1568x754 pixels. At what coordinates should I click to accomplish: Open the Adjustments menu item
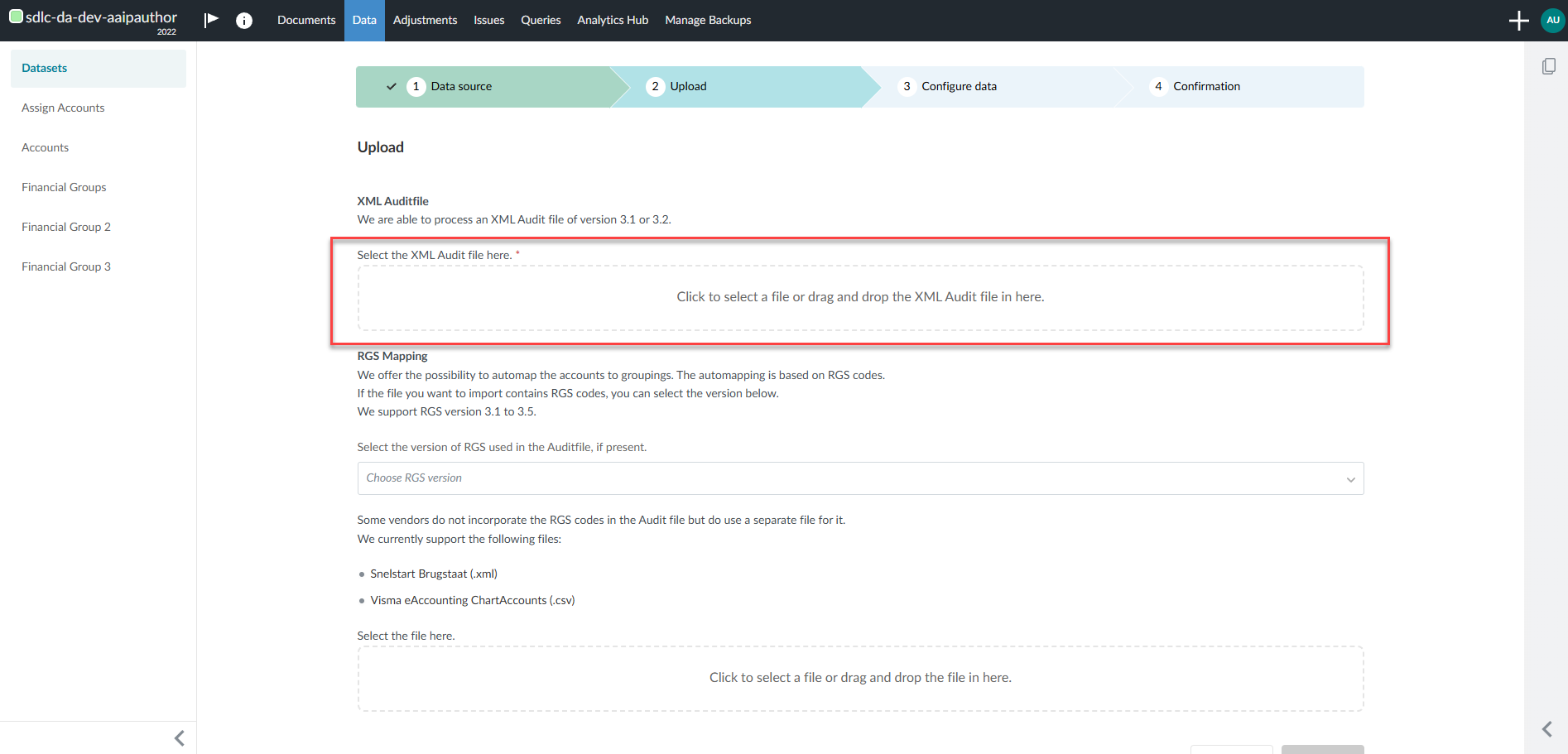point(425,21)
